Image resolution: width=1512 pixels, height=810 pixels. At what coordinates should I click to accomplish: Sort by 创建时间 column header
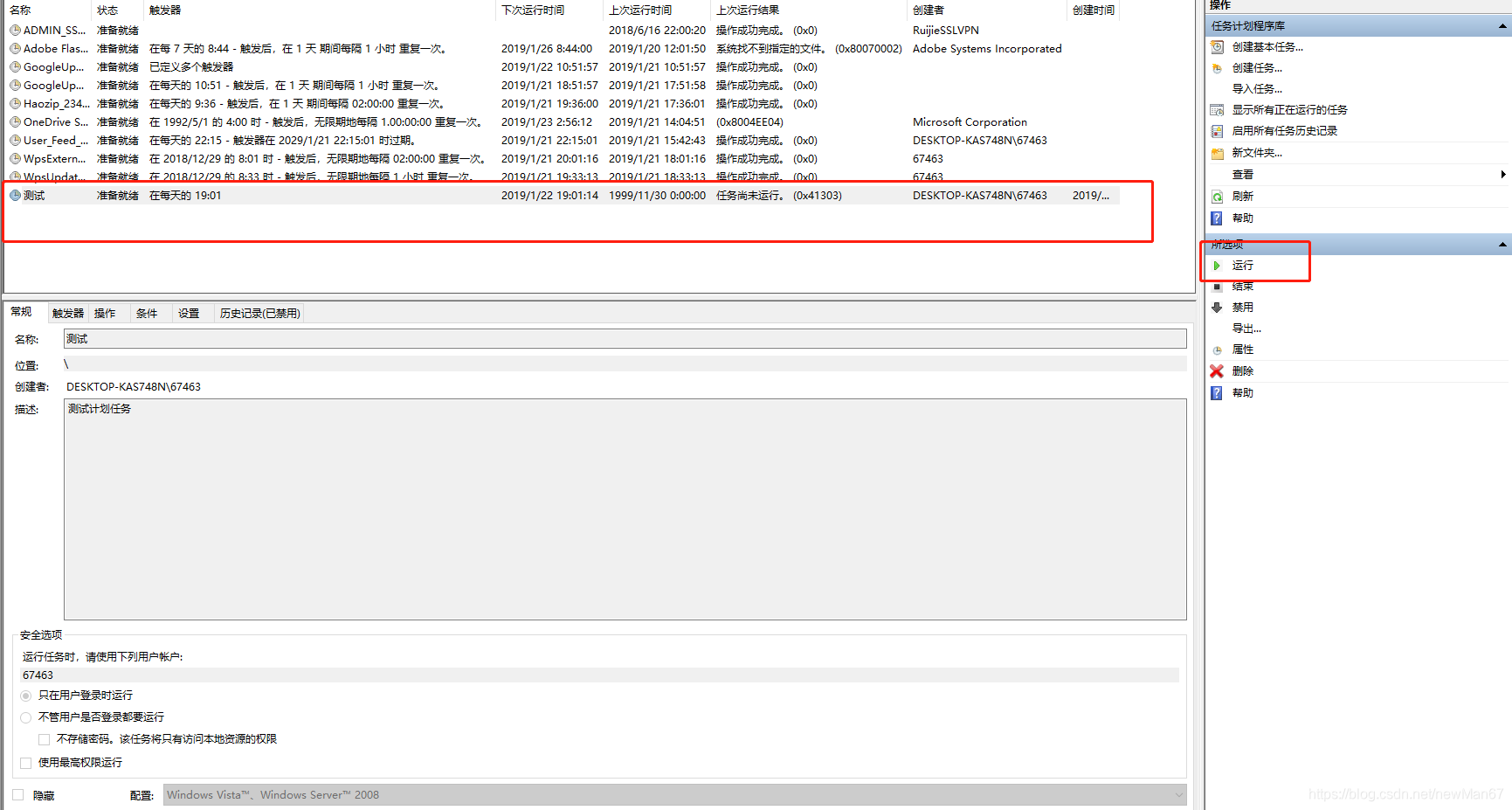(x=1093, y=10)
